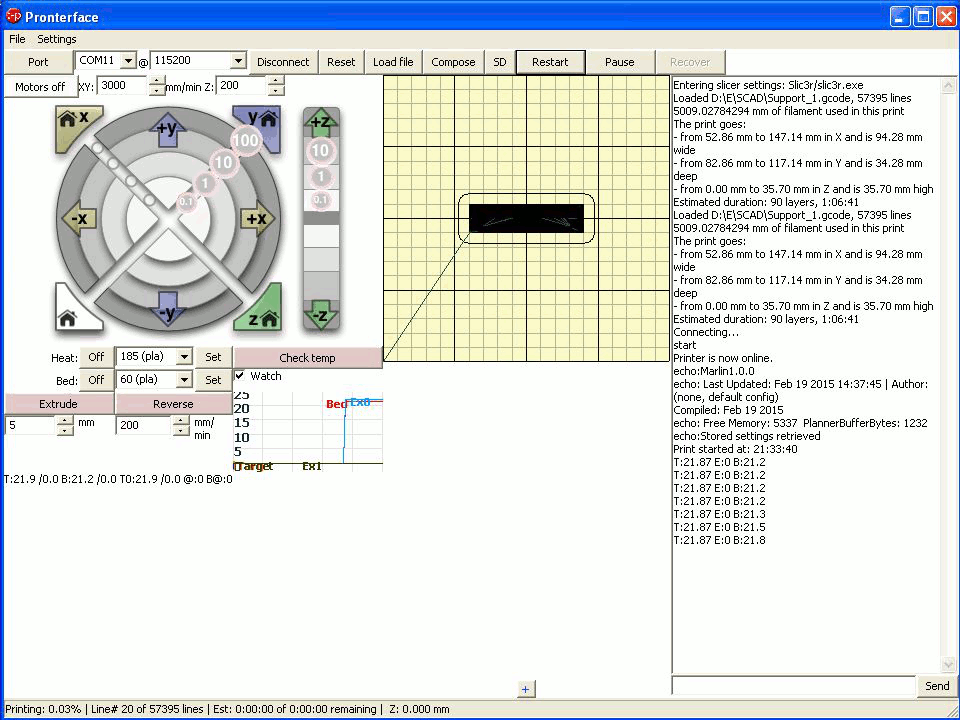960x720 pixels.
Task: Raise Z axis with +Z arrow
Action: [x=321, y=123]
